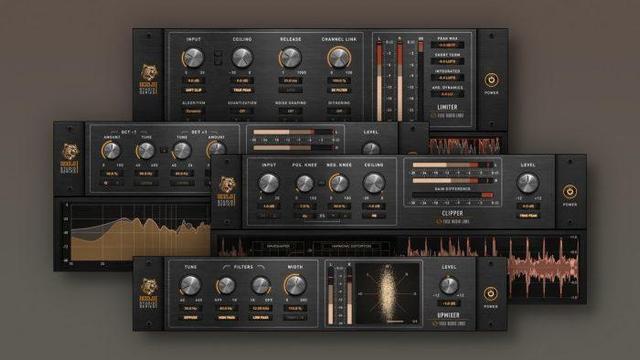Screen dimensions: 640x360
Task: Open the Noise Shaping dropdown on Limiter
Action: (291, 111)
